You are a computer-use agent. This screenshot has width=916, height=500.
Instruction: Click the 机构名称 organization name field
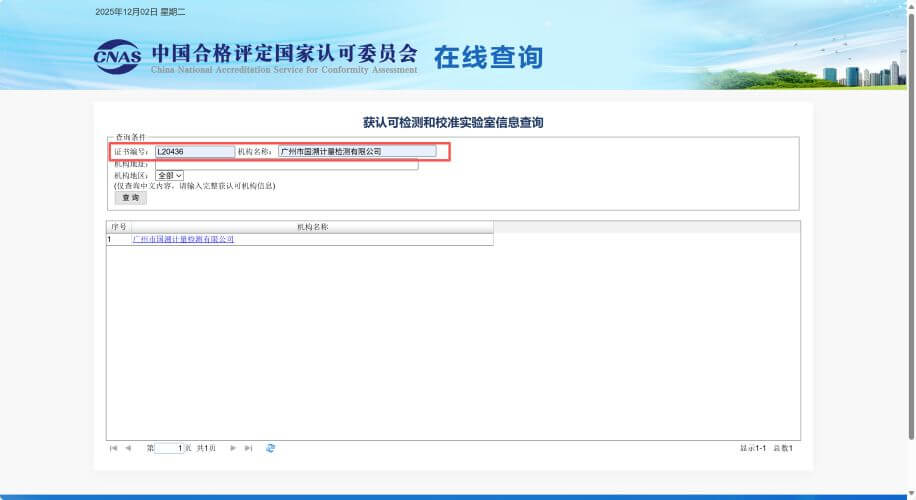356,151
